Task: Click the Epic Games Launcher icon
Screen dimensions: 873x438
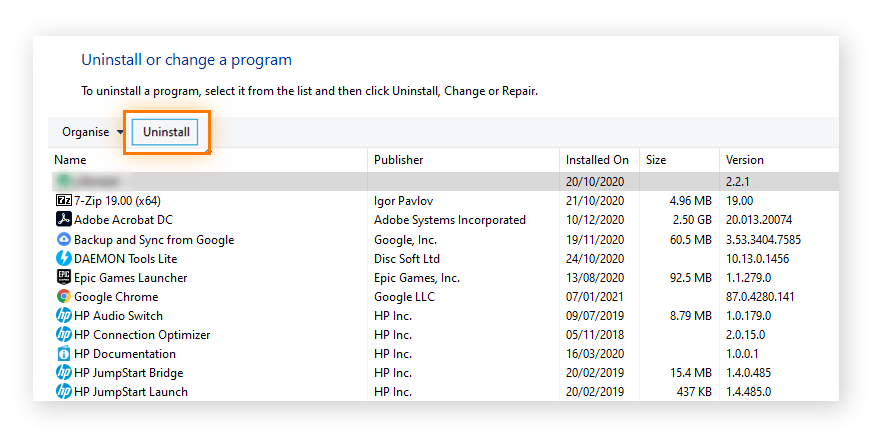Action: click(x=63, y=278)
